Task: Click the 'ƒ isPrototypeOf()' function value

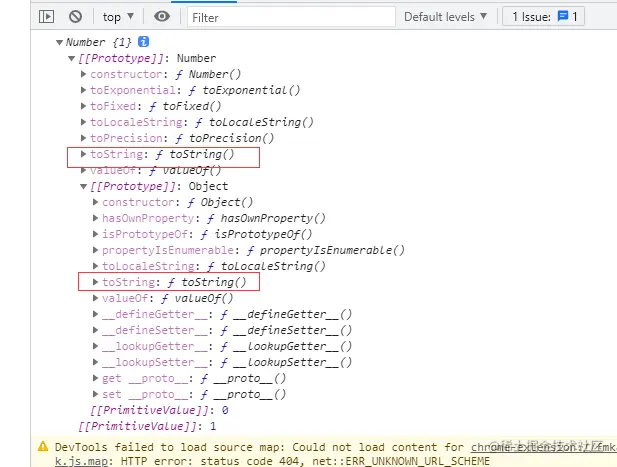Action: [257, 234]
